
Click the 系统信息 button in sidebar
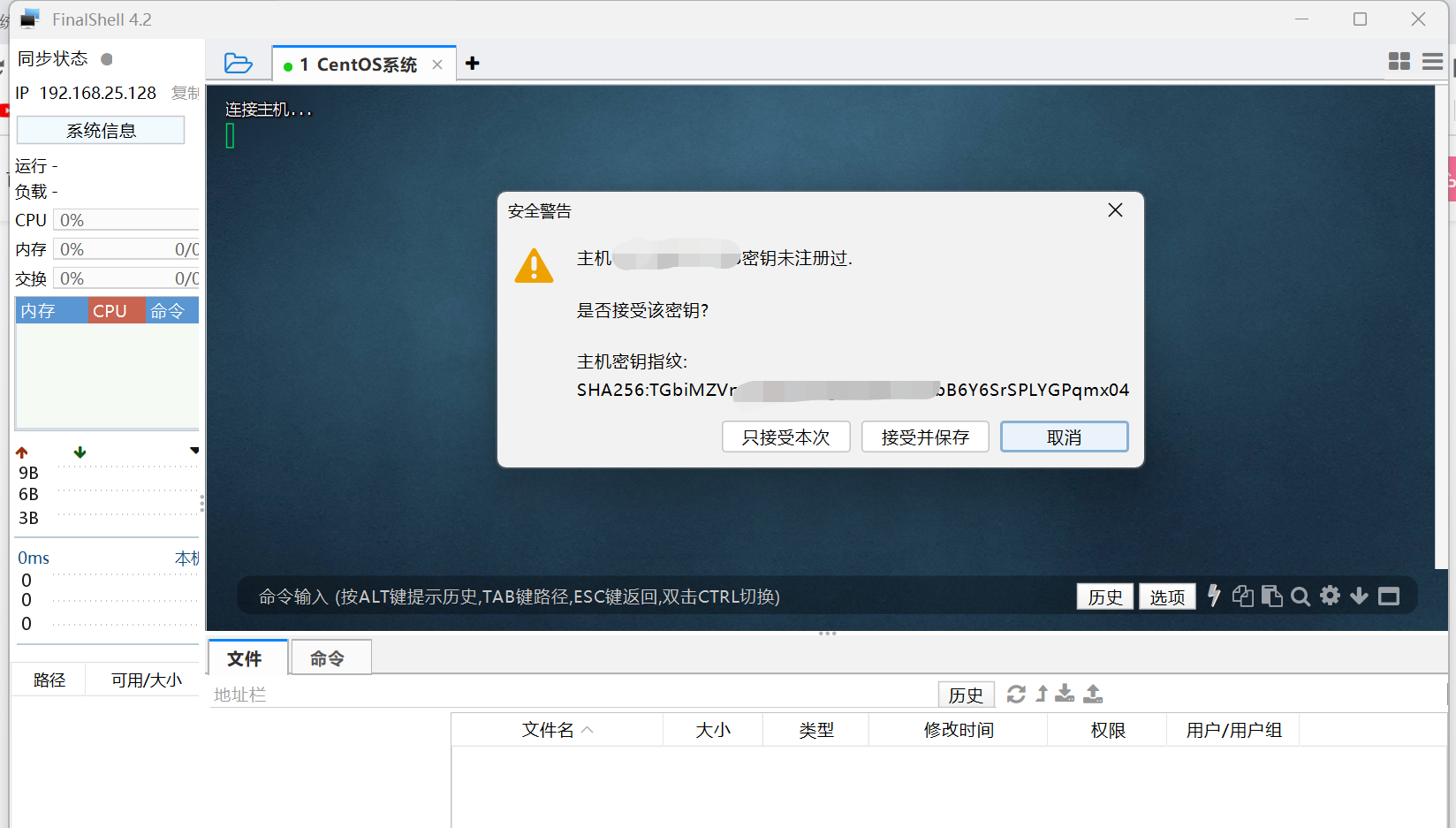click(x=101, y=130)
